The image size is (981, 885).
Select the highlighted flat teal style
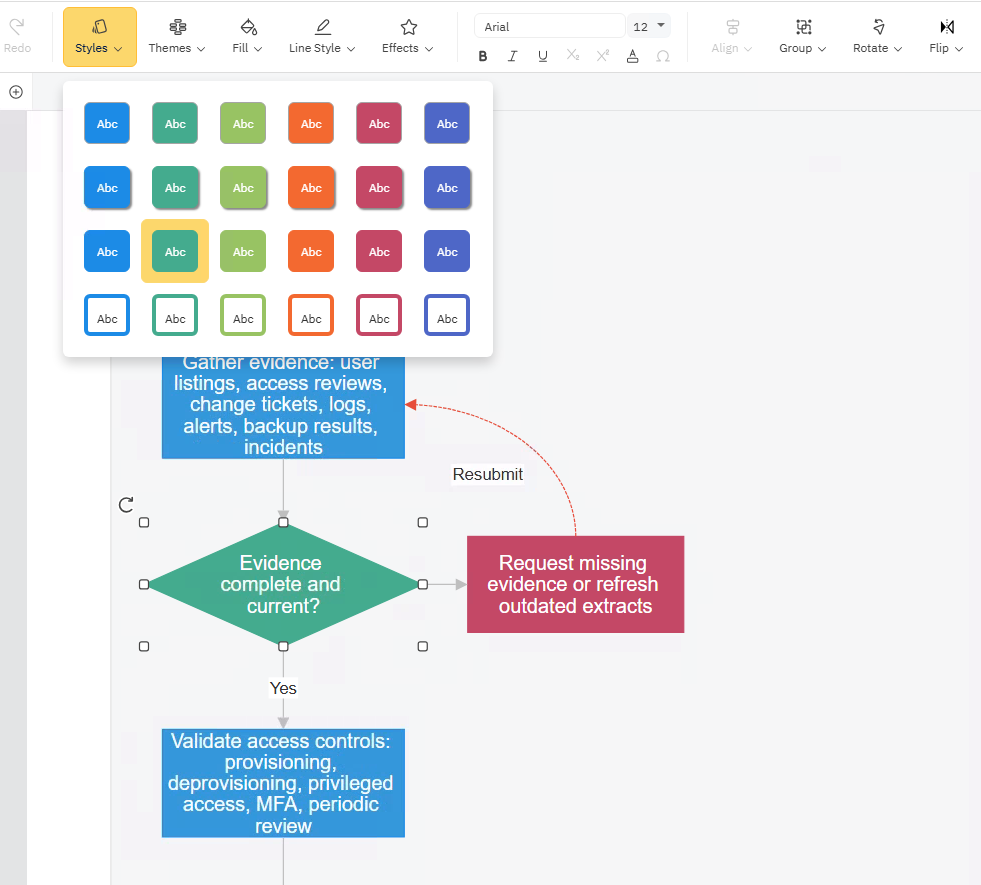point(175,251)
